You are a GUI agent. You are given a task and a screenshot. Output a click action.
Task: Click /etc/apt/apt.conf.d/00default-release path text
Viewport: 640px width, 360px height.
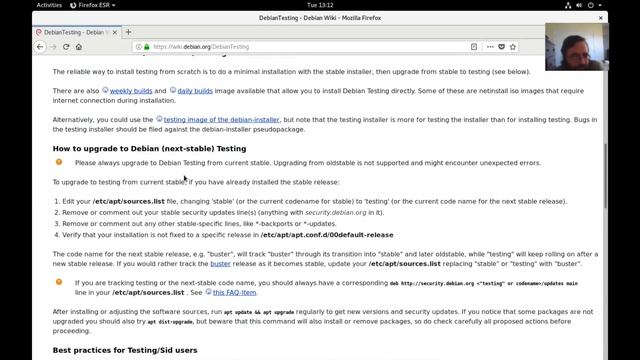(x=327, y=235)
